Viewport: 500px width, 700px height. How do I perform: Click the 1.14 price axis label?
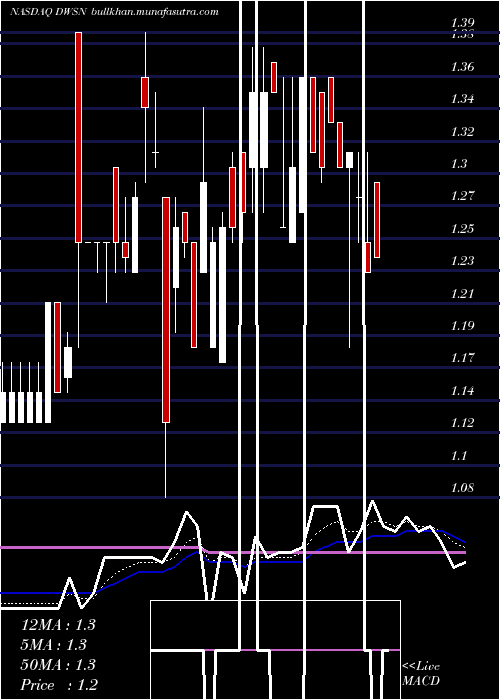click(462, 391)
